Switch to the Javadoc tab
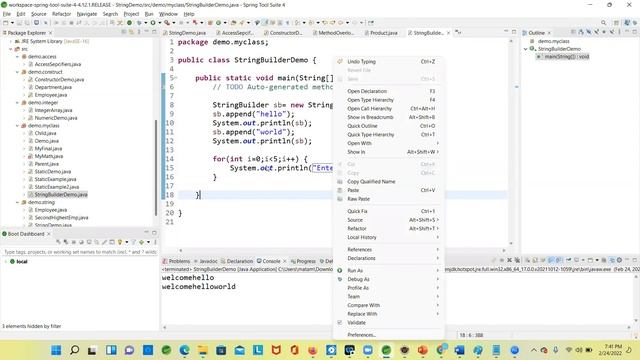 [x=205, y=261]
